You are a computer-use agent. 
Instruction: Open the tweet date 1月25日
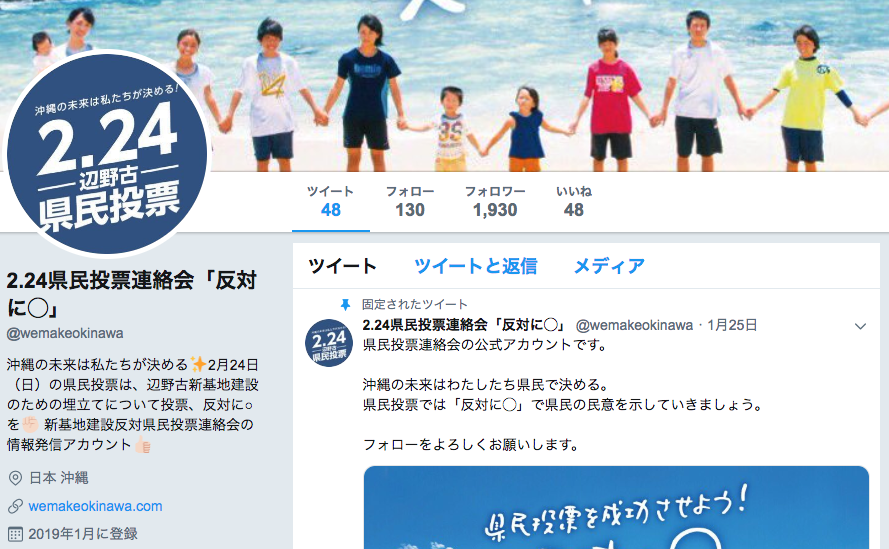point(732,325)
